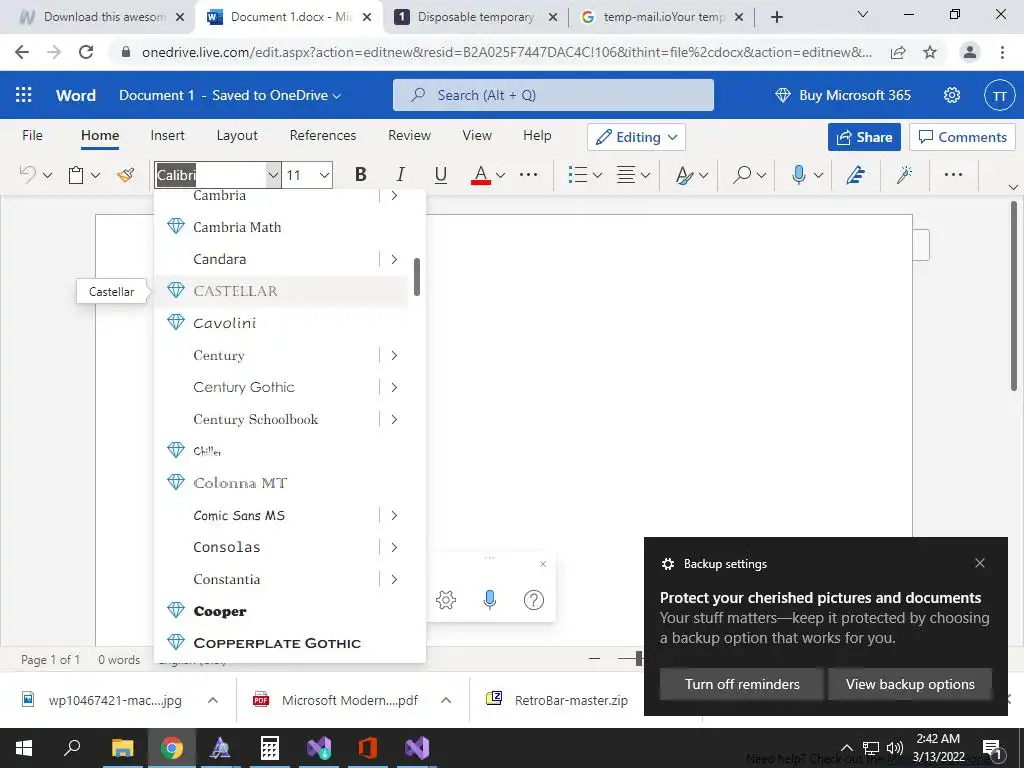Open the Comments pane button

click(x=962, y=137)
